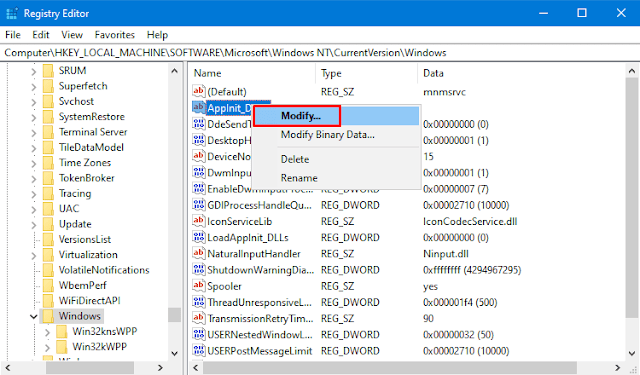Click the Data column header
Viewport: 640px width, 375px height.
521,73
